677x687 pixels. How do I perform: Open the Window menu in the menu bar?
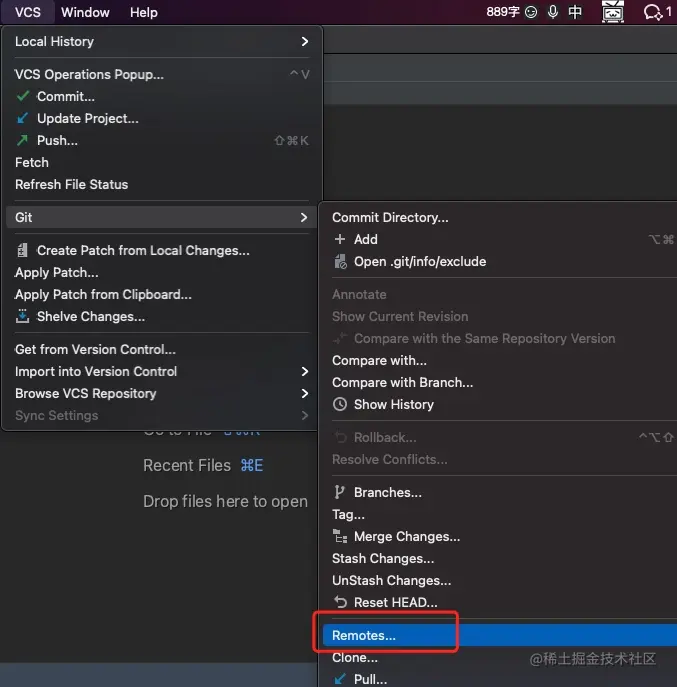click(x=85, y=12)
